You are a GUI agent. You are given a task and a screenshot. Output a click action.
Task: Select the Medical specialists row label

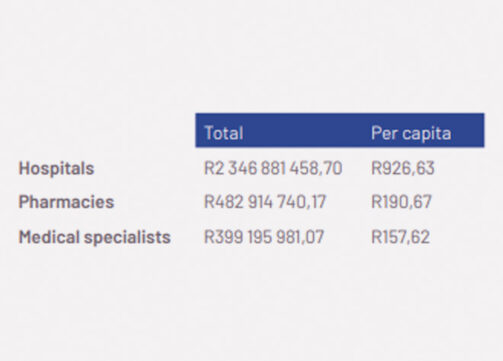(95, 237)
